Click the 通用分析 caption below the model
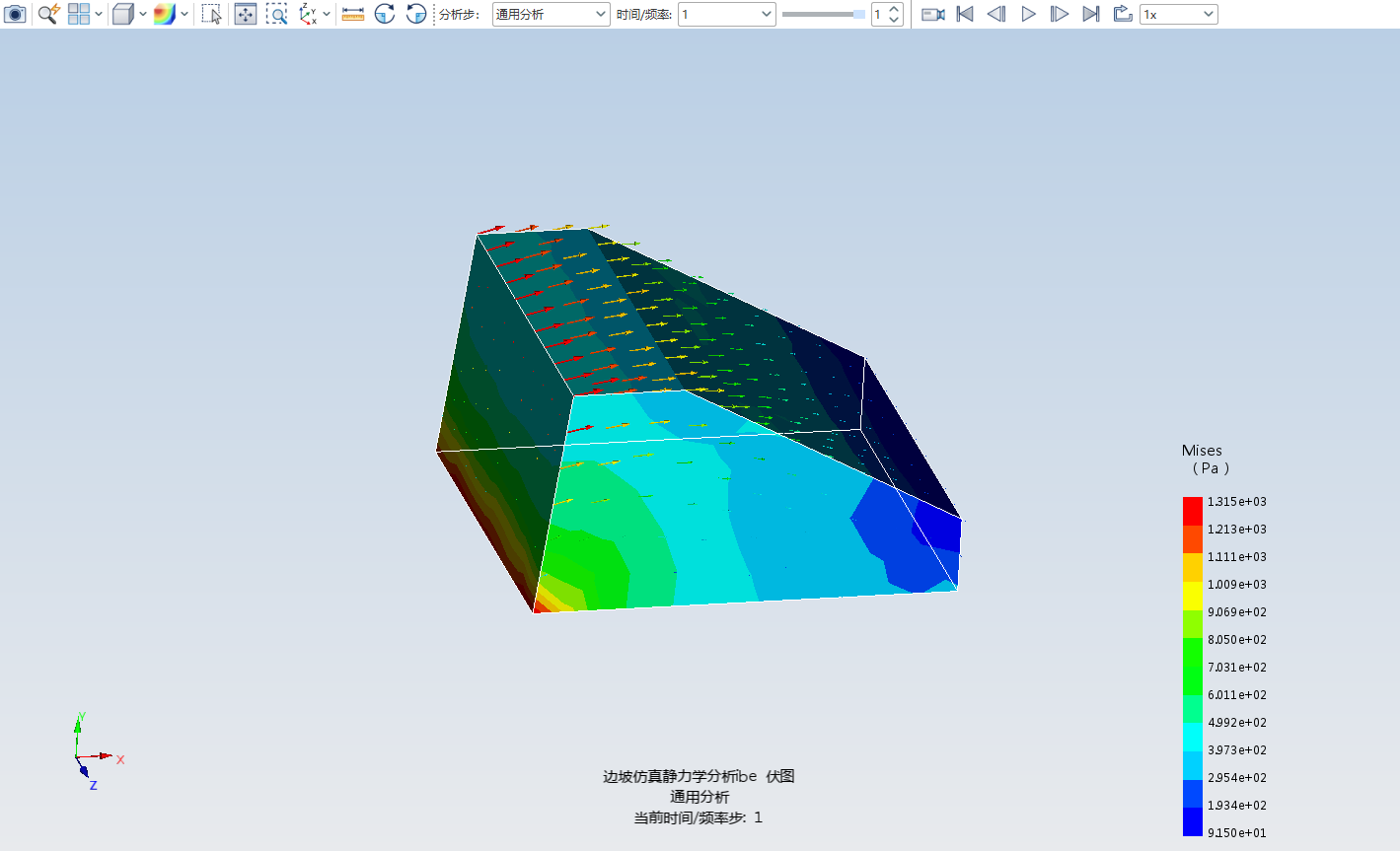The height and width of the screenshot is (851, 1400). pyautogui.click(x=700, y=797)
